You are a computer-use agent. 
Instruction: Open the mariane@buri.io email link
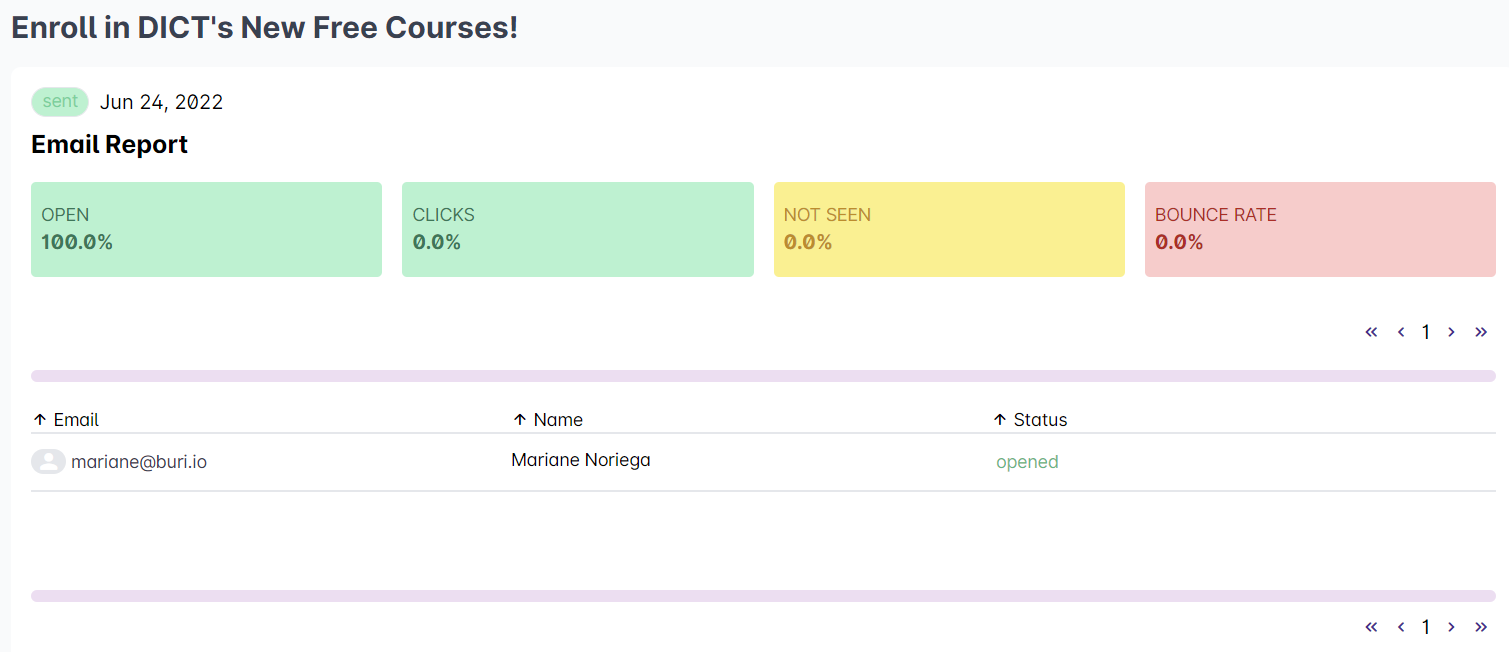point(139,462)
